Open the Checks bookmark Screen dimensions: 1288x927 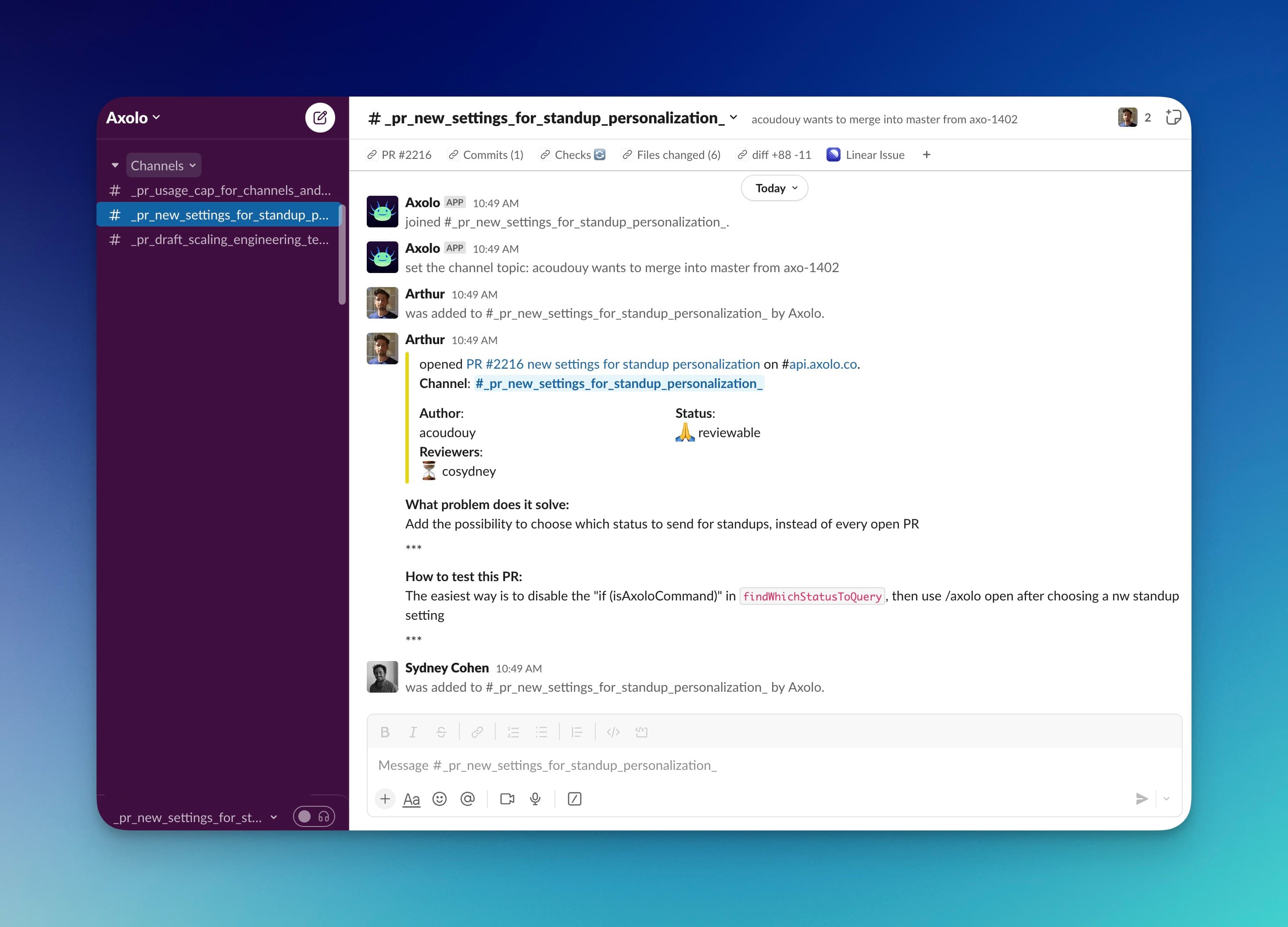(x=572, y=154)
